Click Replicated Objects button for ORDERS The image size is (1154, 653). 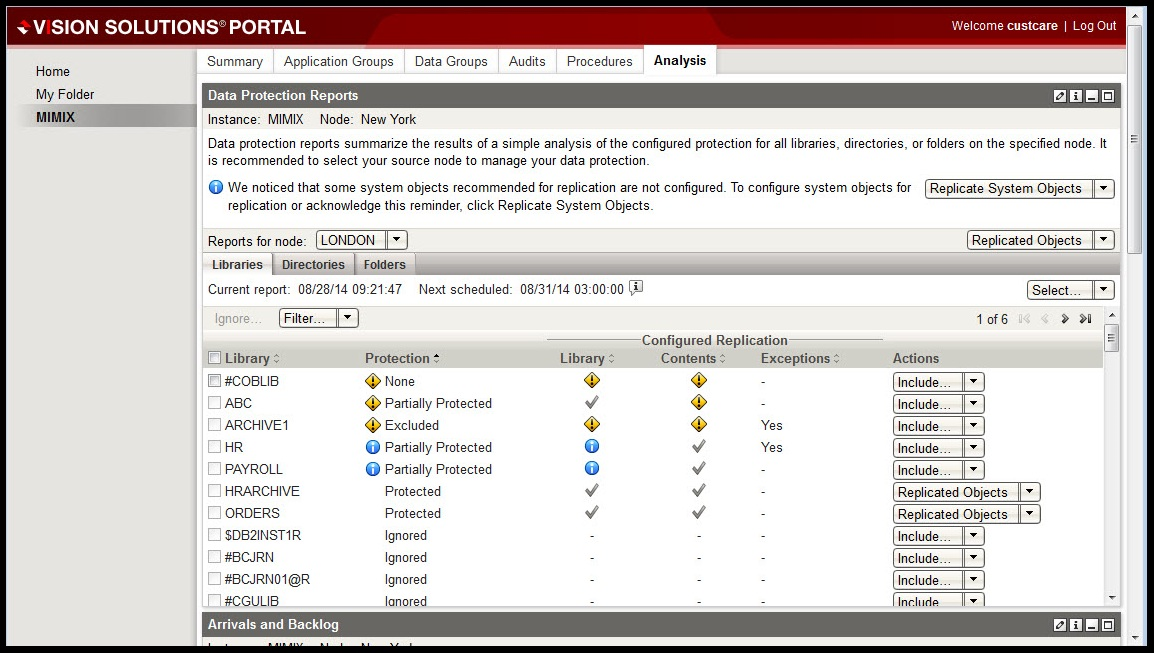coord(953,514)
